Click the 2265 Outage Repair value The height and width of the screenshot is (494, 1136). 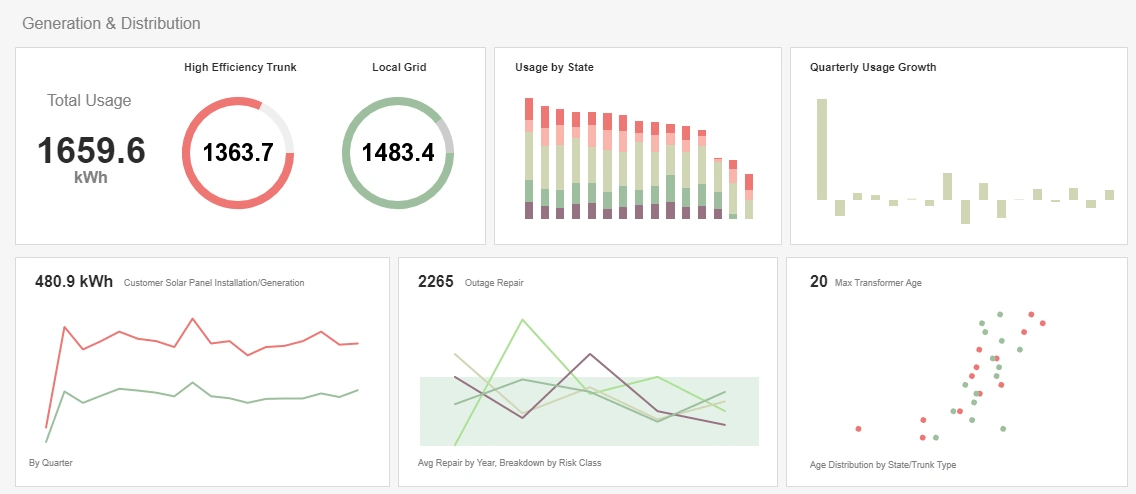436,282
